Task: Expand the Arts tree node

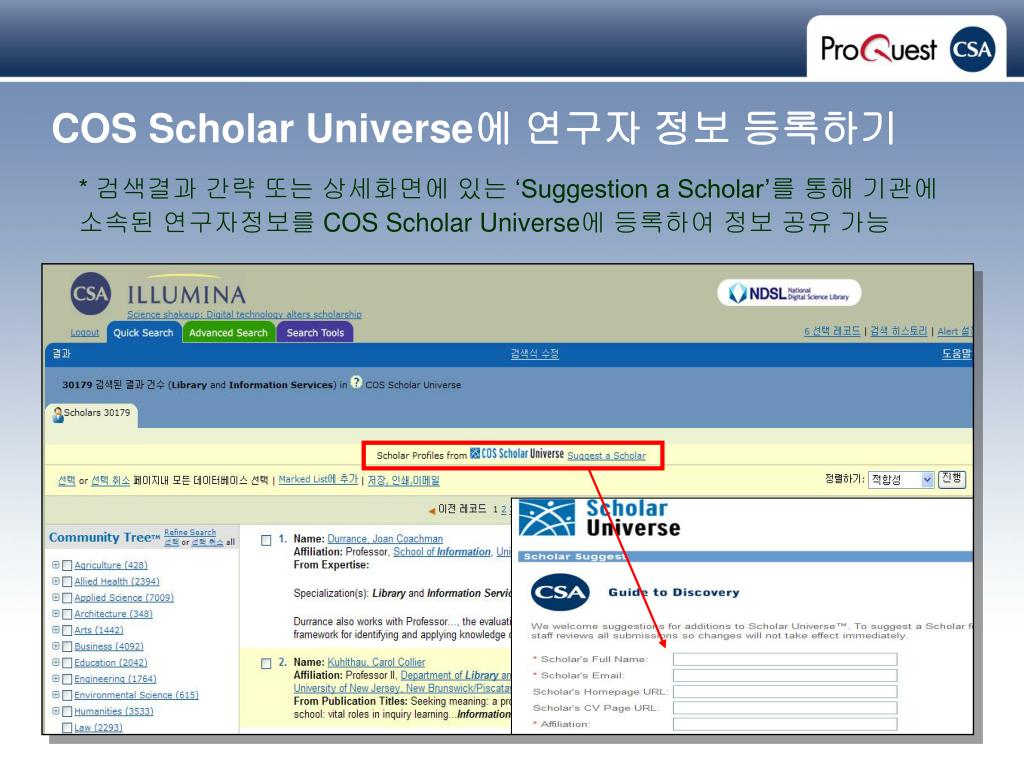Action: pos(56,630)
